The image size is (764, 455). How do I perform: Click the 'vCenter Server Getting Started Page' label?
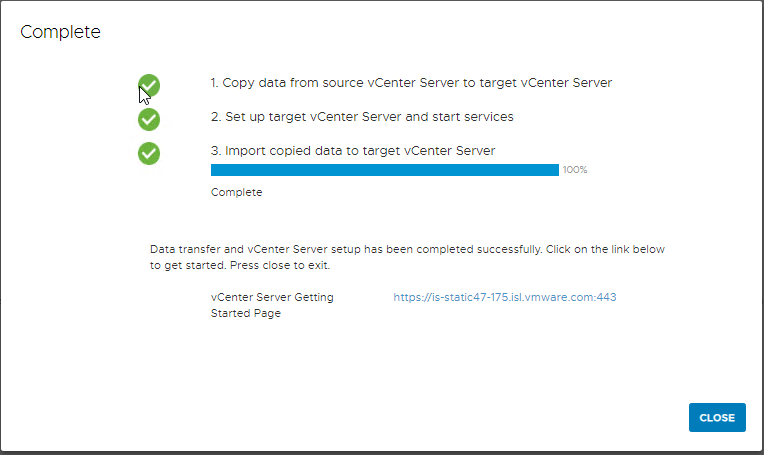pos(272,305)
